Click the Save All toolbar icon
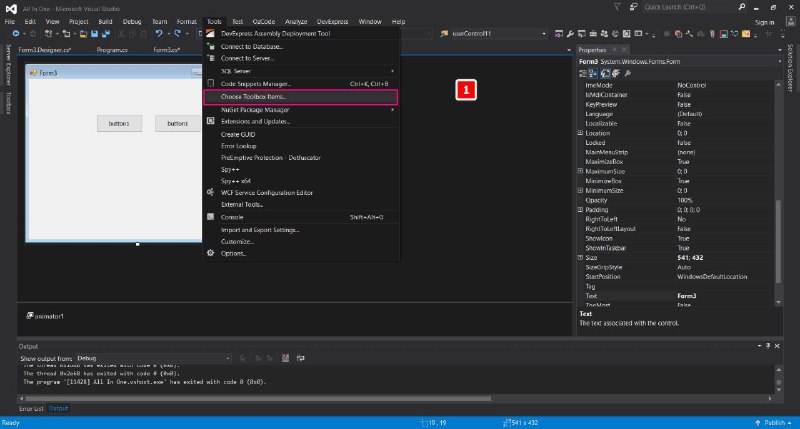Screen dimensions: 800x429 coord(106,34)
